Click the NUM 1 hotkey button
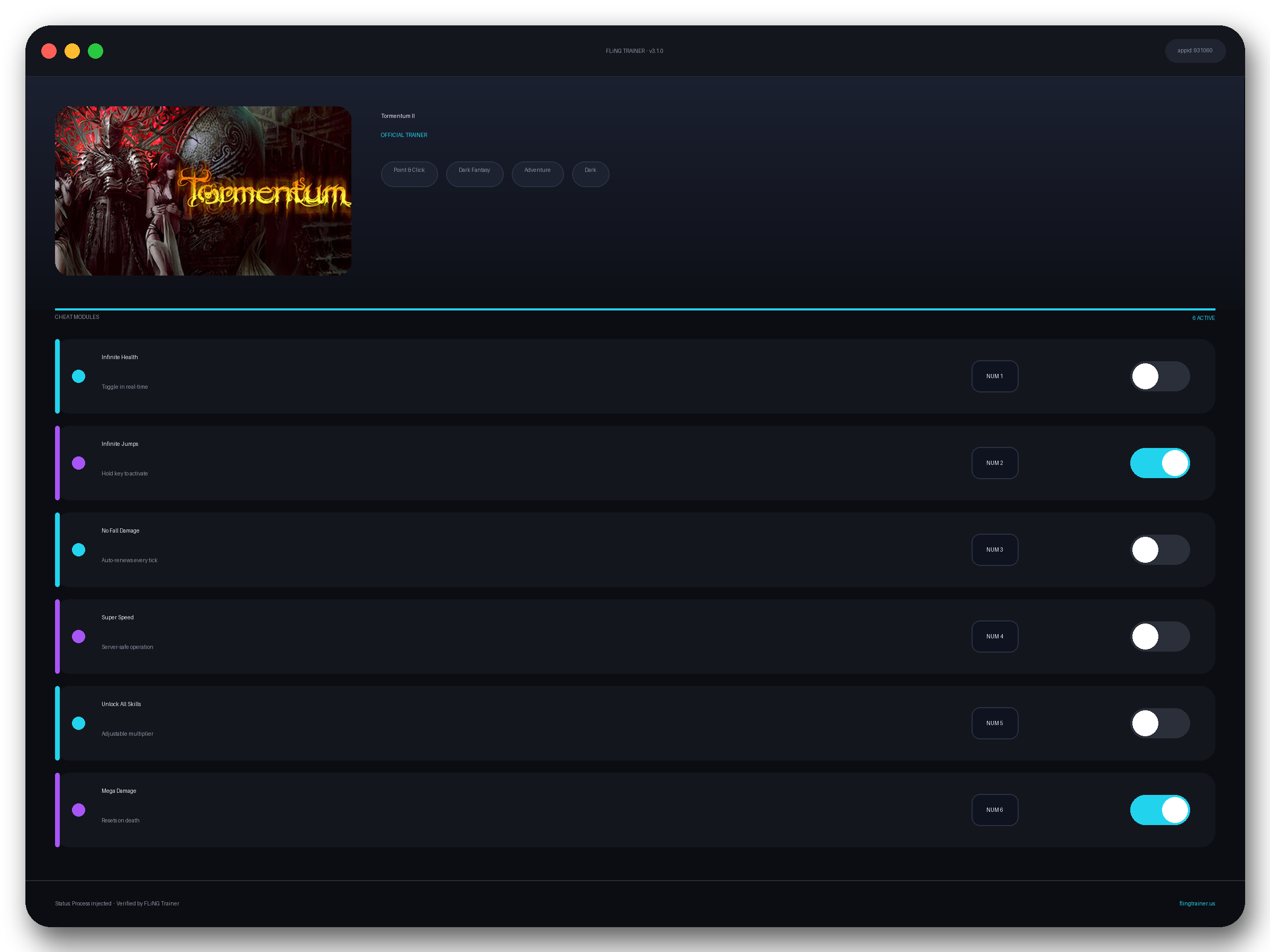The width and height of the screenshot is (1270, 952). pyautogui.click(x=994, y=377)
